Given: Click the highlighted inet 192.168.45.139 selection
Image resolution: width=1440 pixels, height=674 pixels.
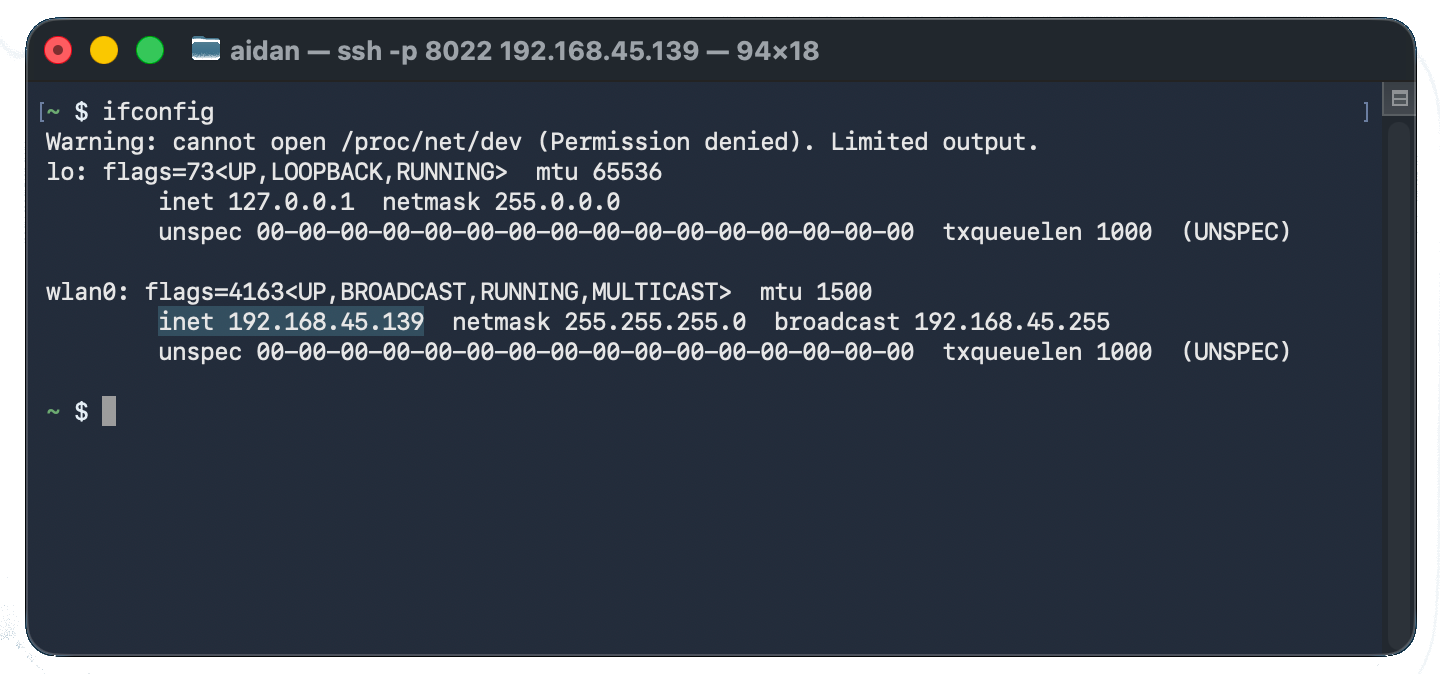Looking at the screenshot, I should (x=290, y=321).
